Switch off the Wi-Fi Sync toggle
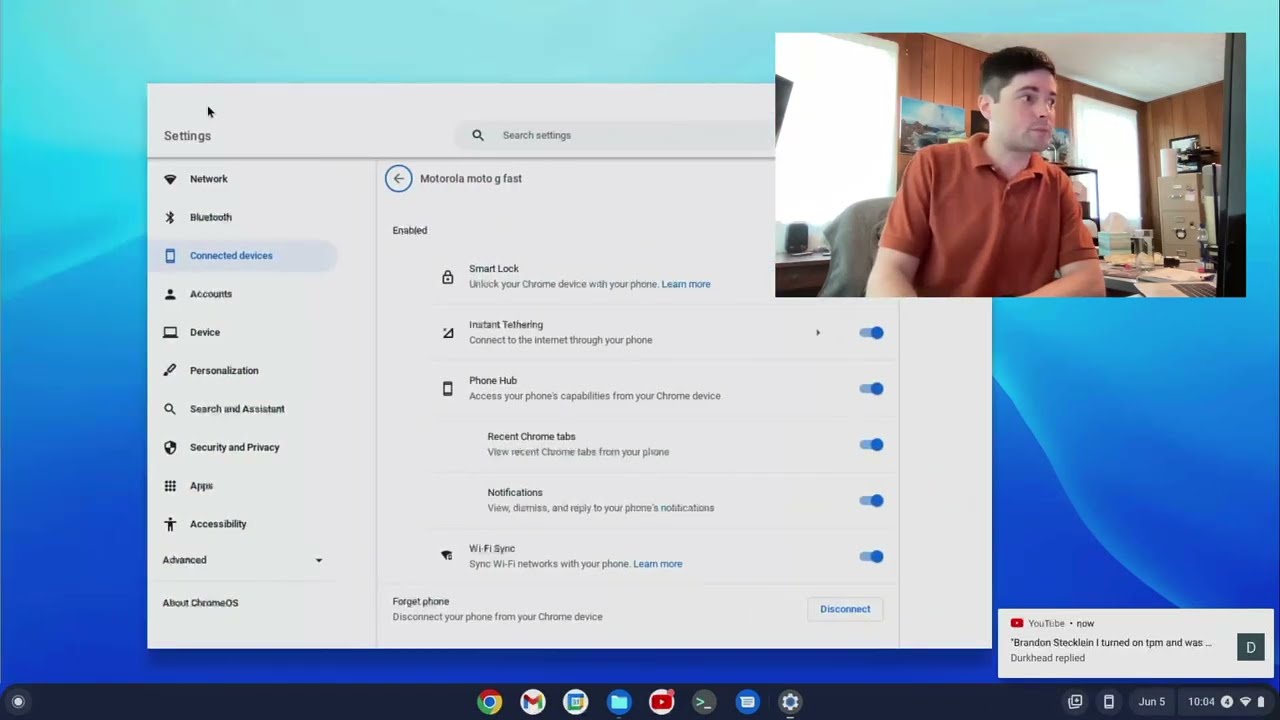Image resolution: width=1280 pixels, height=720 pixels. [871, 557]
